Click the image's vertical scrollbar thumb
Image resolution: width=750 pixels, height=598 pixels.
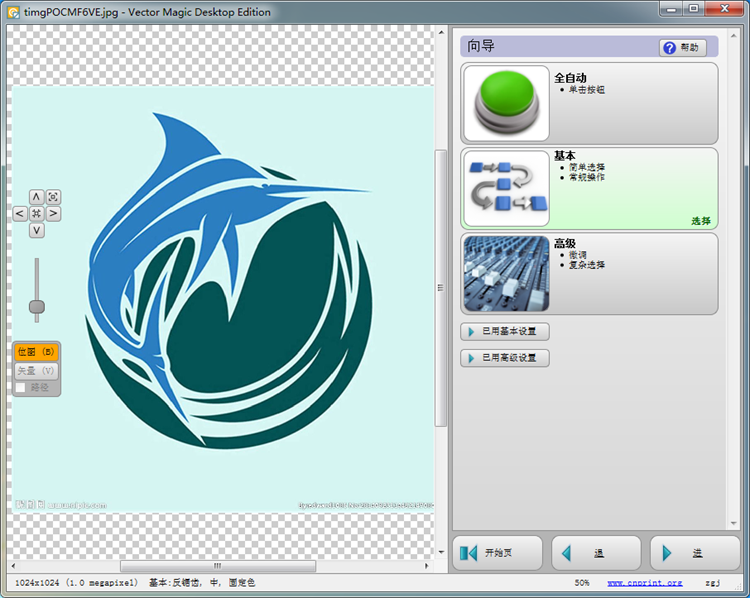(x=441, y=288)
